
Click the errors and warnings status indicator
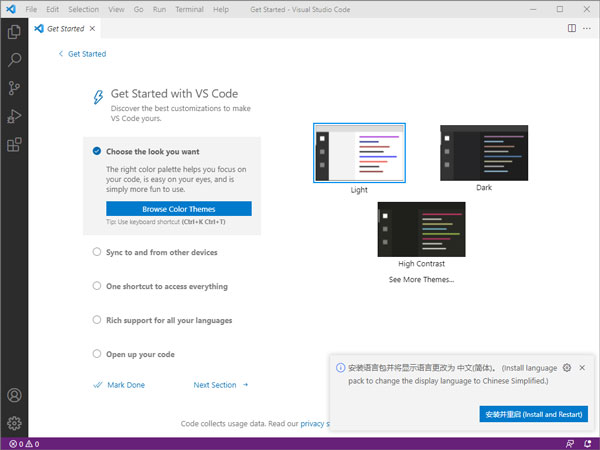pos(24,444)
